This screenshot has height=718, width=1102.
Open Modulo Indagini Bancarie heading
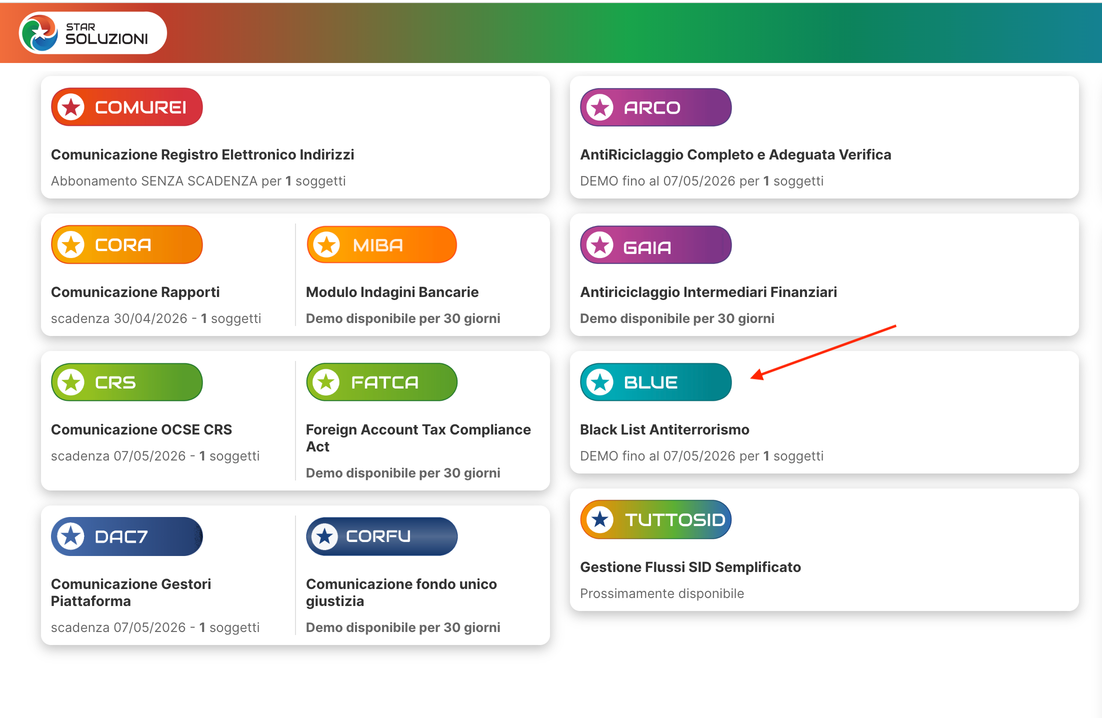click(392, 292)
